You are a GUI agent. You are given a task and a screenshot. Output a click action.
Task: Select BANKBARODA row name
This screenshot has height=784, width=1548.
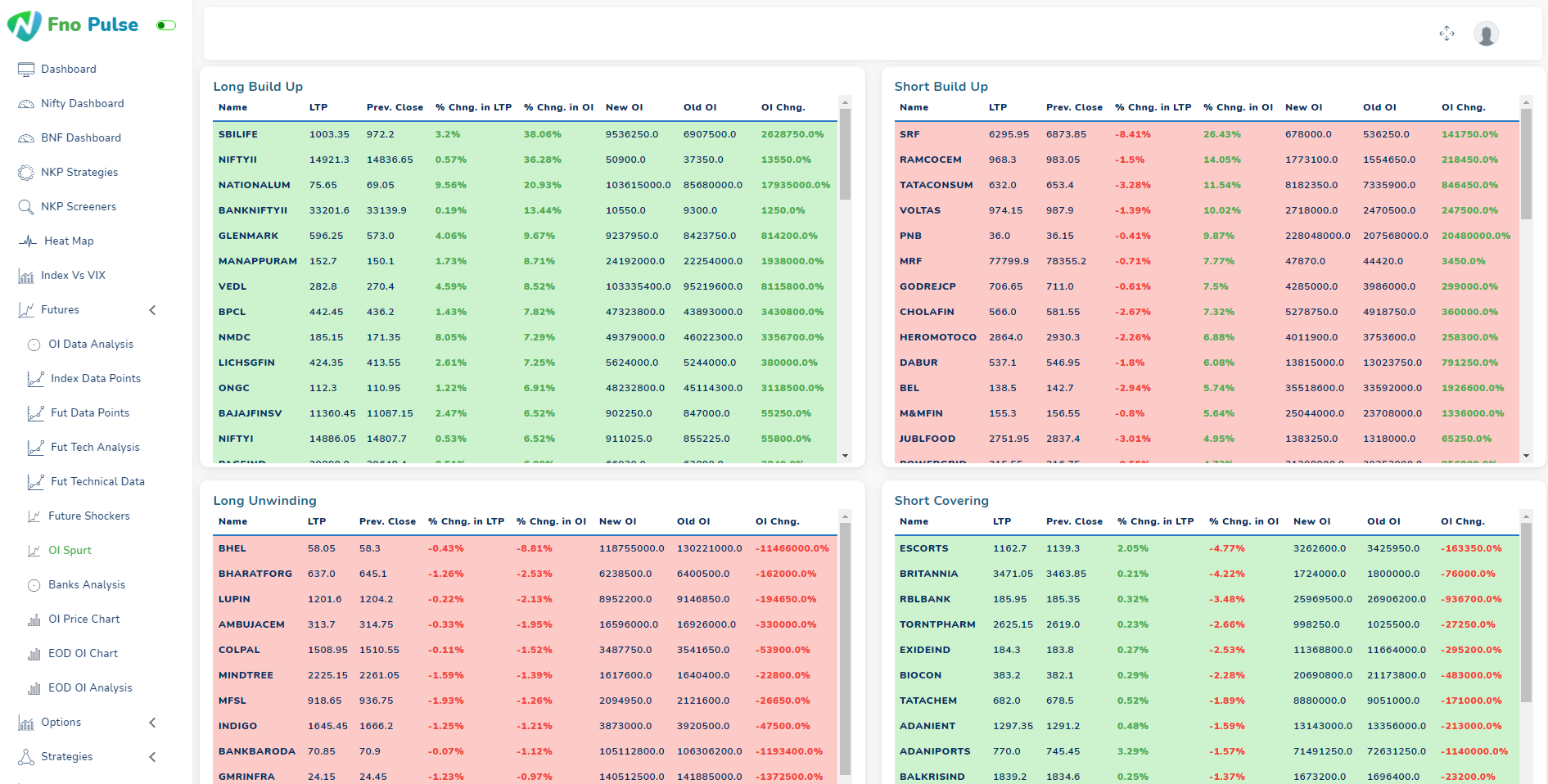[257, 752]
